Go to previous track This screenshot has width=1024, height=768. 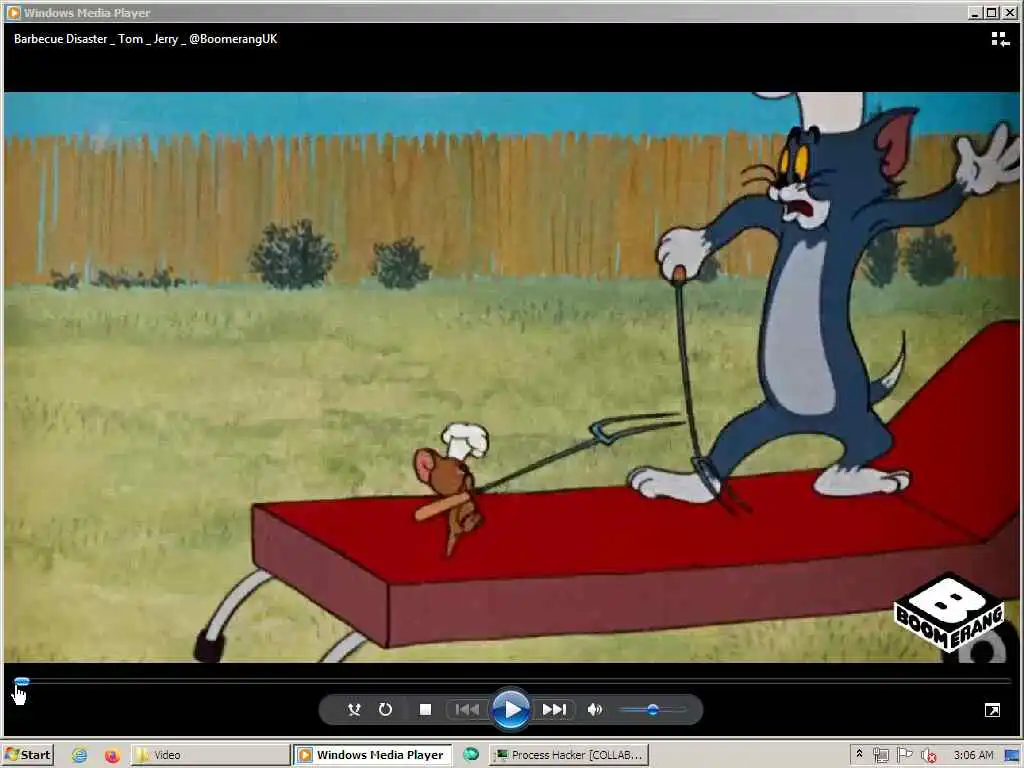[467, 709]
